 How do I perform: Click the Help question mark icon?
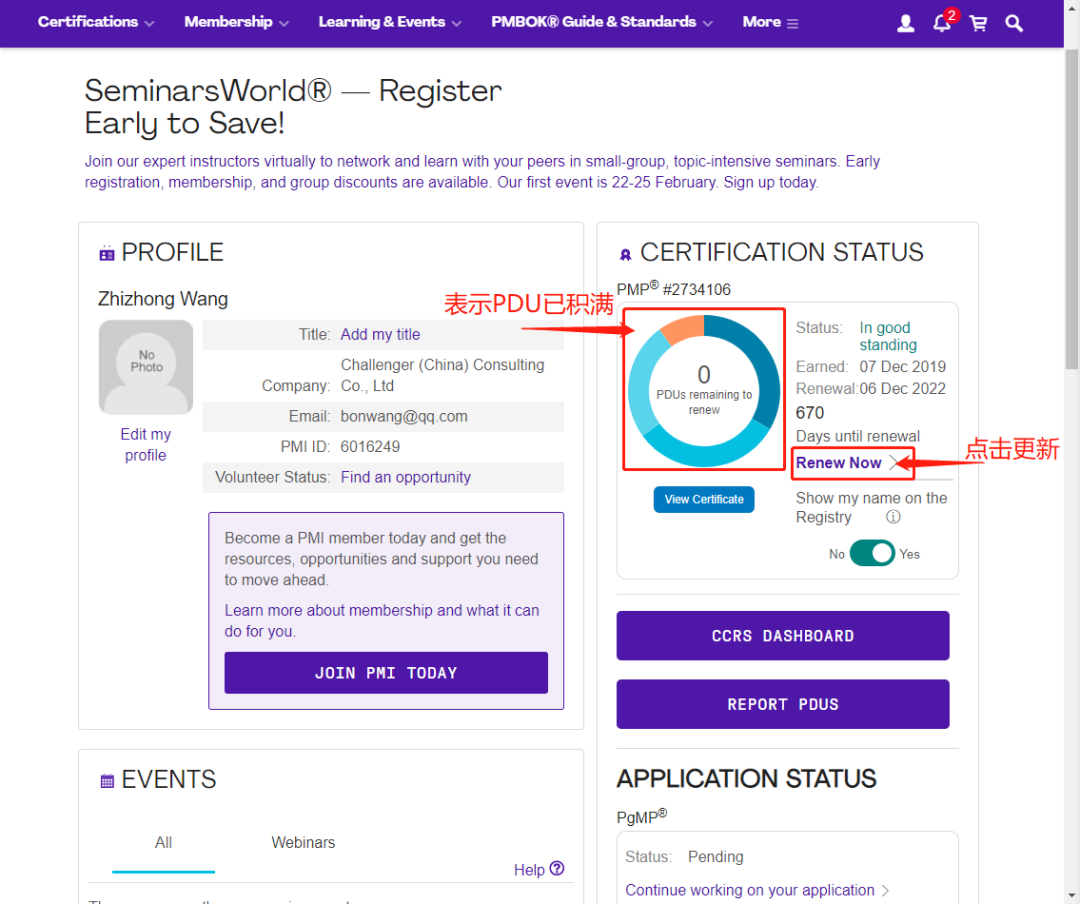click(557, 868)
